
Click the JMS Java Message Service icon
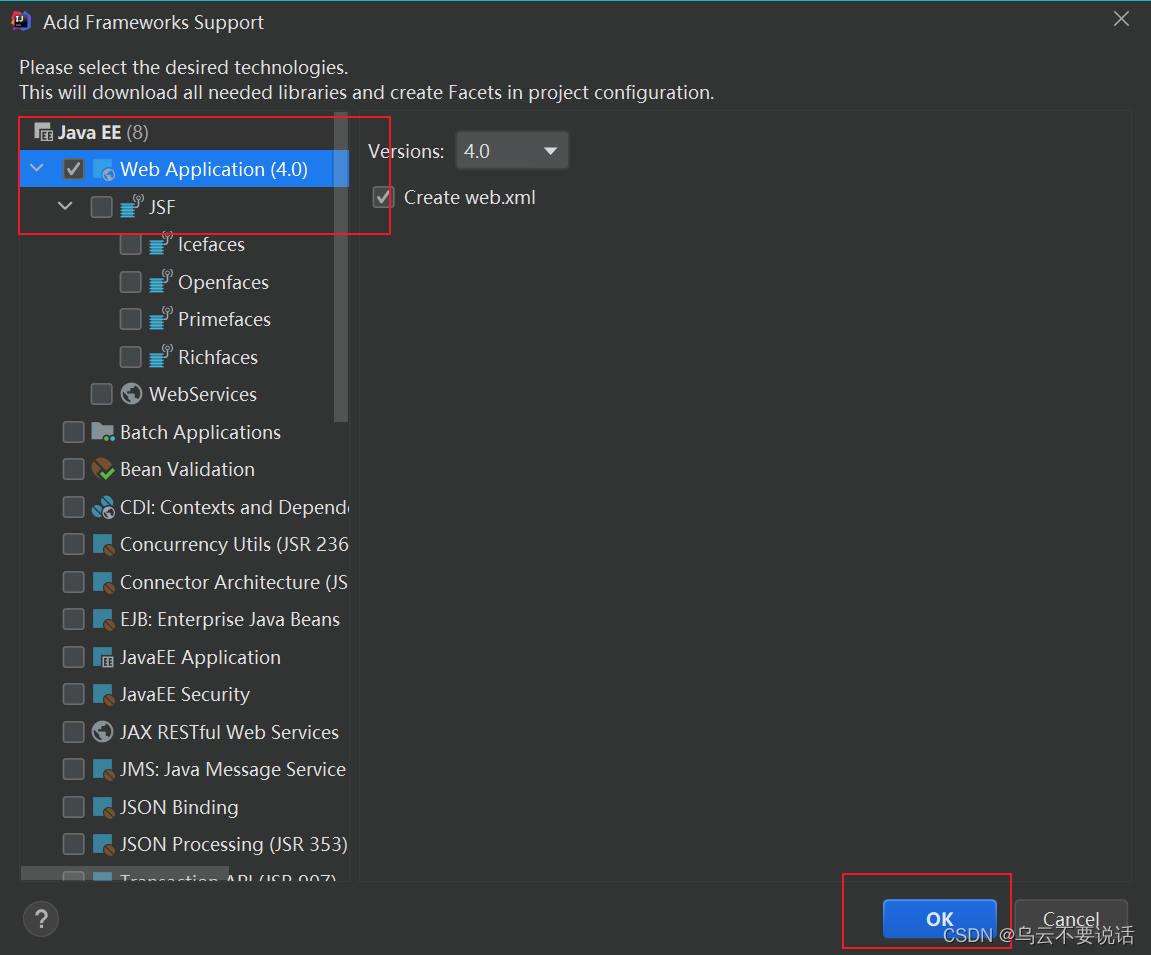[104, 769]
